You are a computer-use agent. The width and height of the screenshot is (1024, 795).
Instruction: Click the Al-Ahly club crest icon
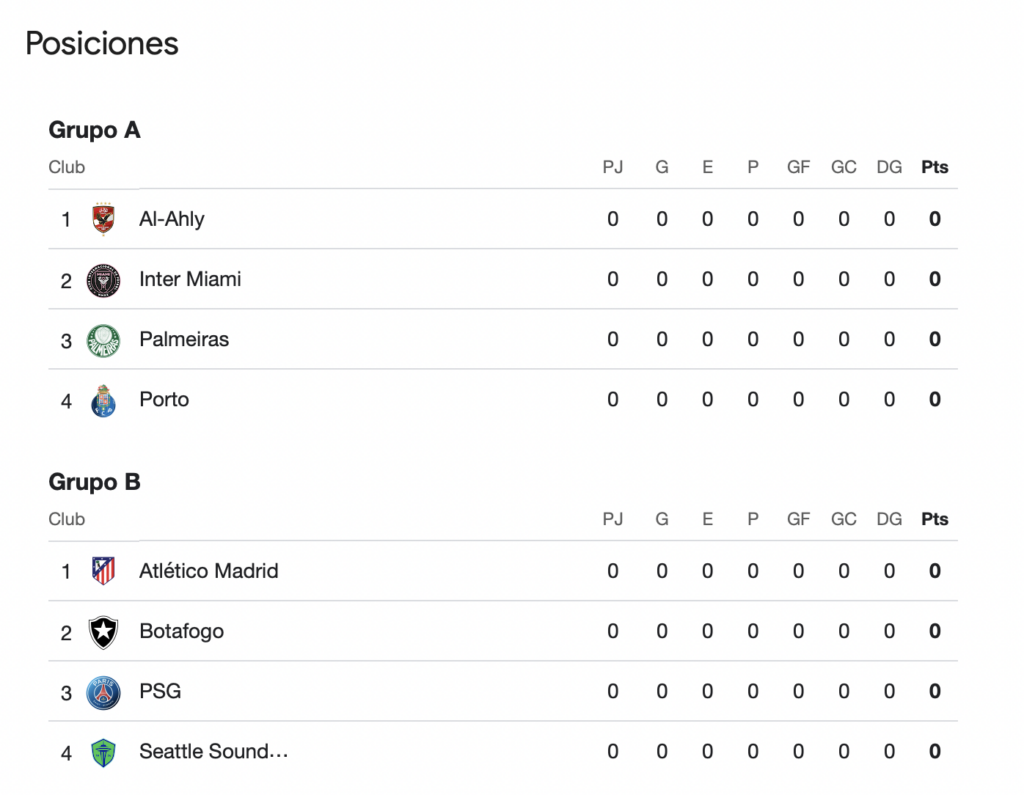pyautogui.click(x=103, y=219)
